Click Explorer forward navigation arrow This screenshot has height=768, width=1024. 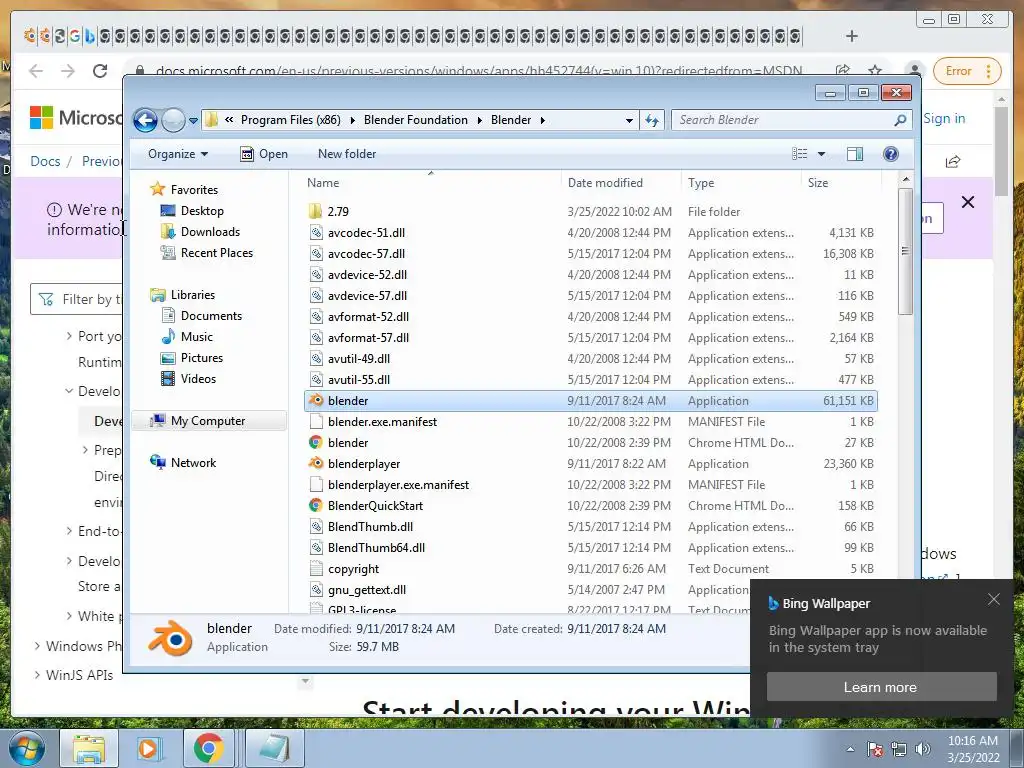click(x=173, y=120)
